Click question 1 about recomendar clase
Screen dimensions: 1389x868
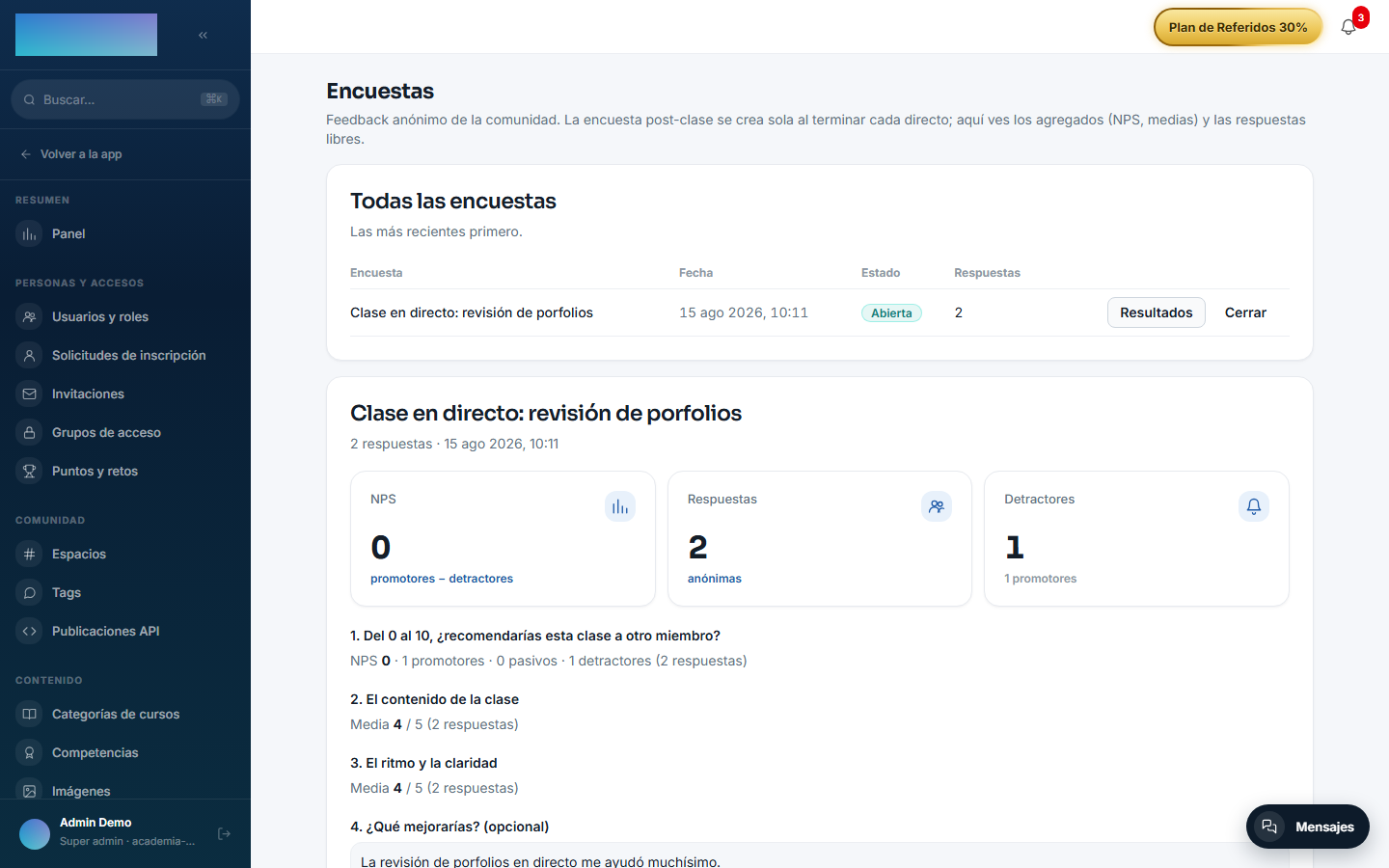[535, 636]
